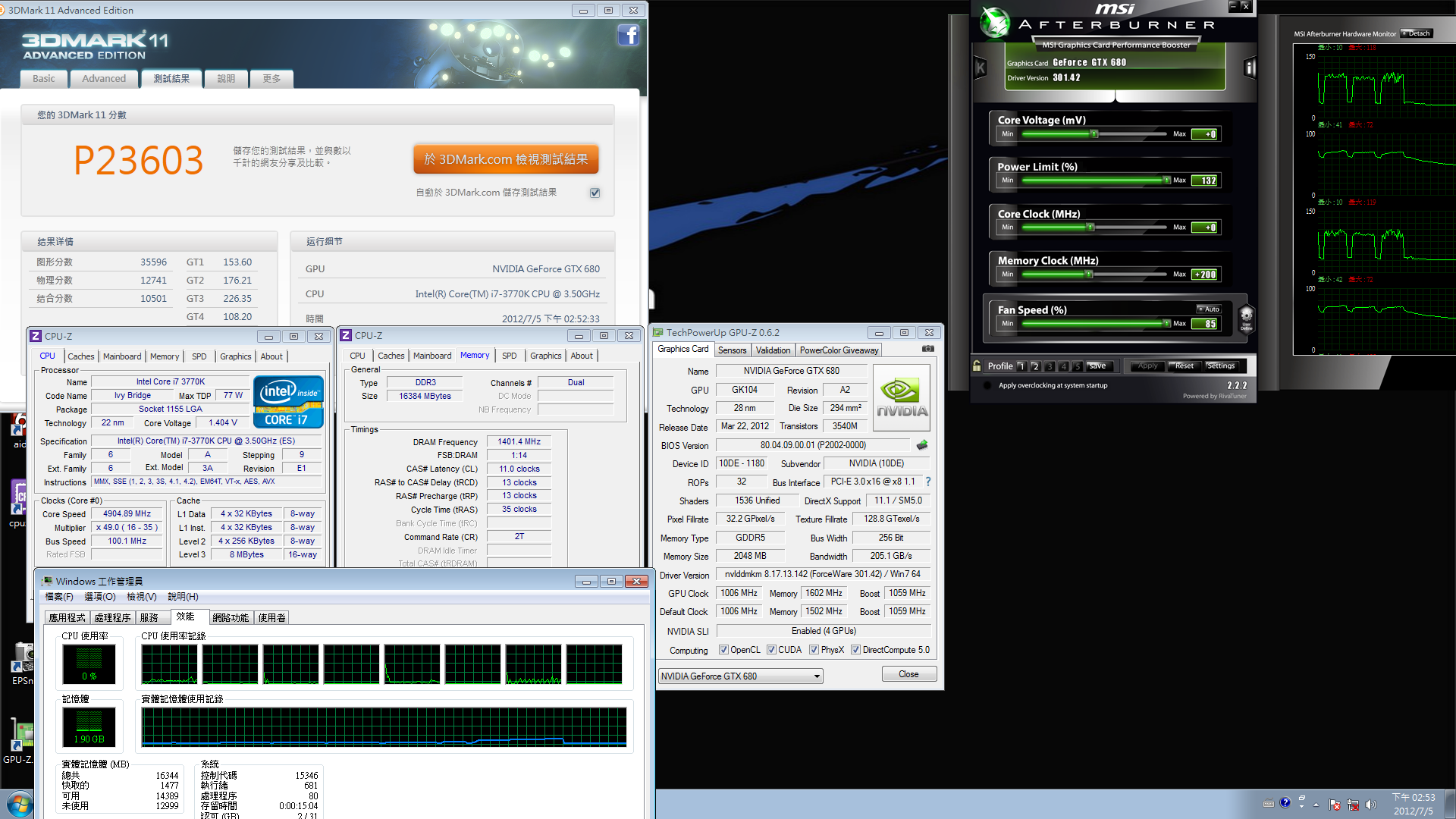Take a GPU-Z screenshot with the camera icon

pyautogui.click(x=928, y=349)
